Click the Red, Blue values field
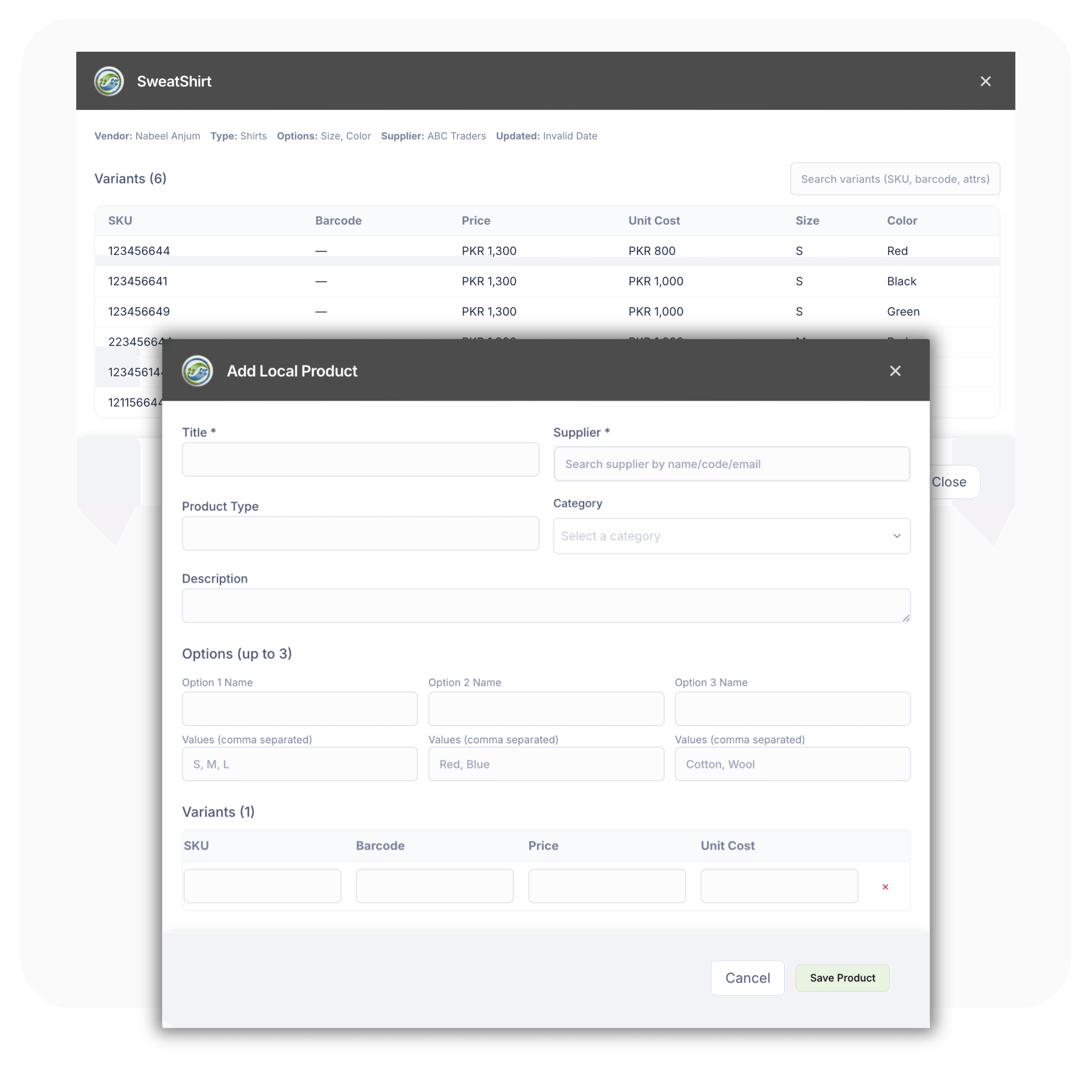This screenshot has width=1092, height=1092. click(x=545, y=764)
